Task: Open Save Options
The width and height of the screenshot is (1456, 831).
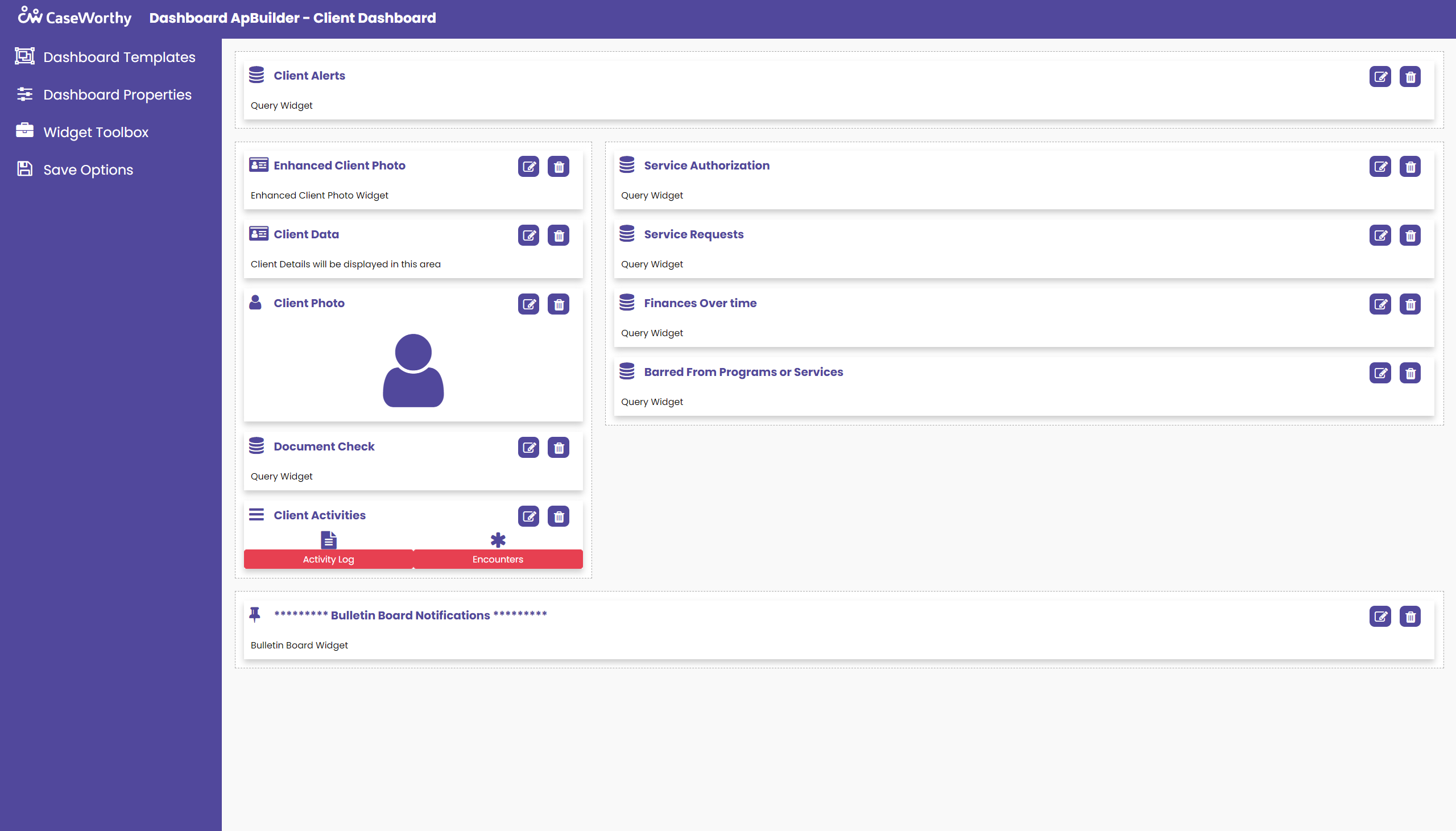Action: [x=88, y=170]
